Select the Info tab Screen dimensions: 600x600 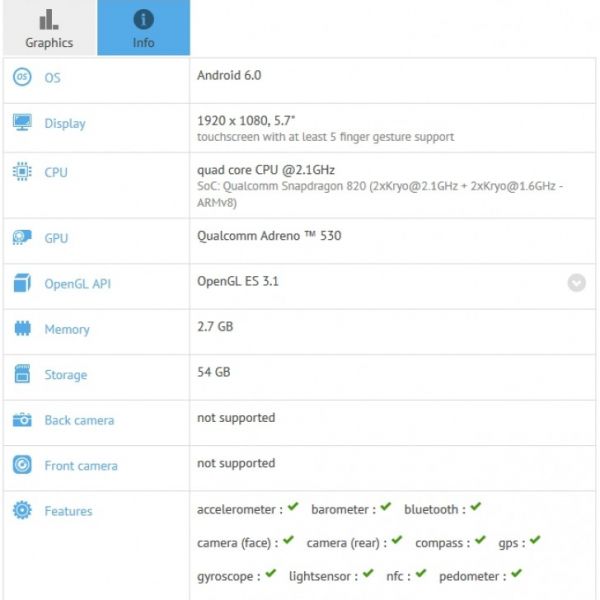pyautogui.click(x=143, y=28)
